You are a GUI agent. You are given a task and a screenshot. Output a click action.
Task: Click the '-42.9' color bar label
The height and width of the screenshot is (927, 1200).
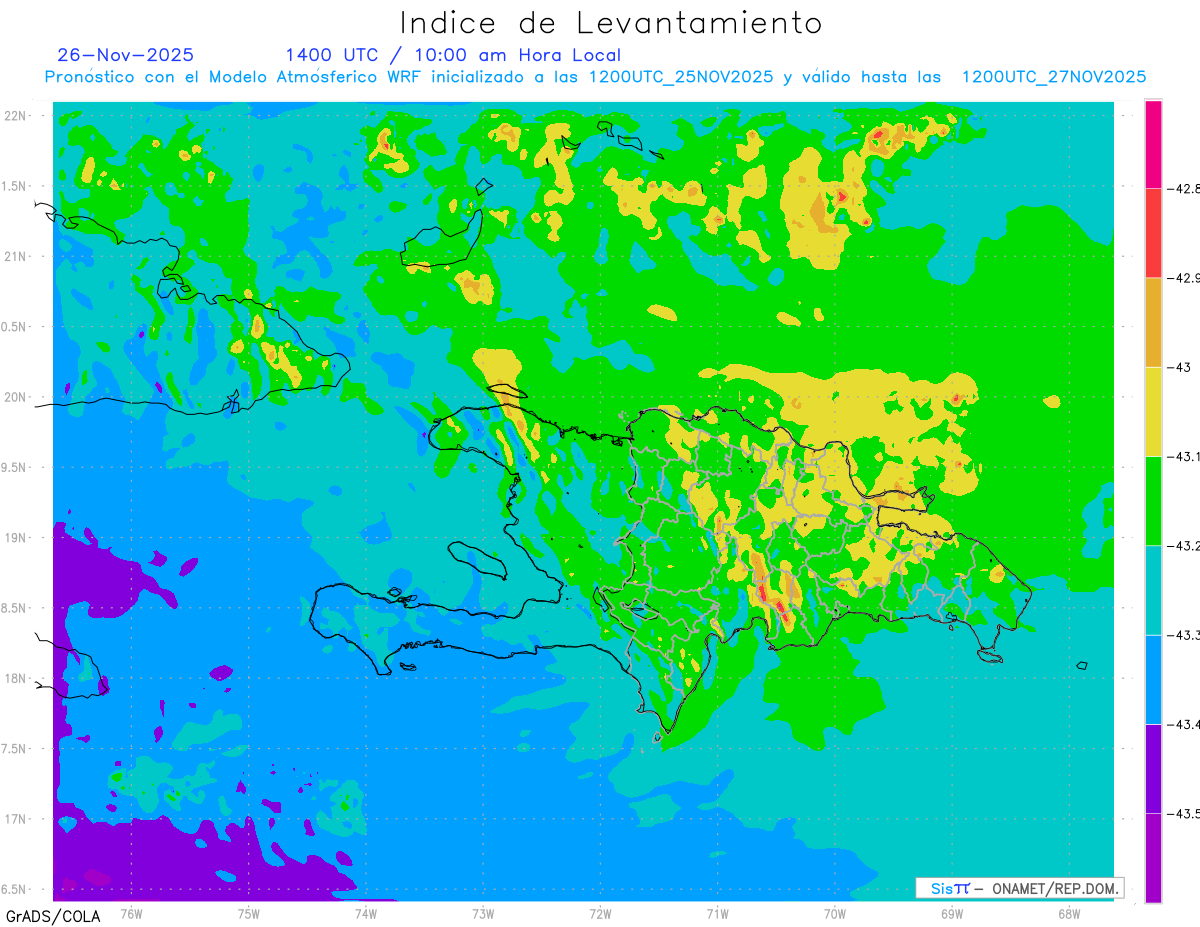(x=1183, y=277)
